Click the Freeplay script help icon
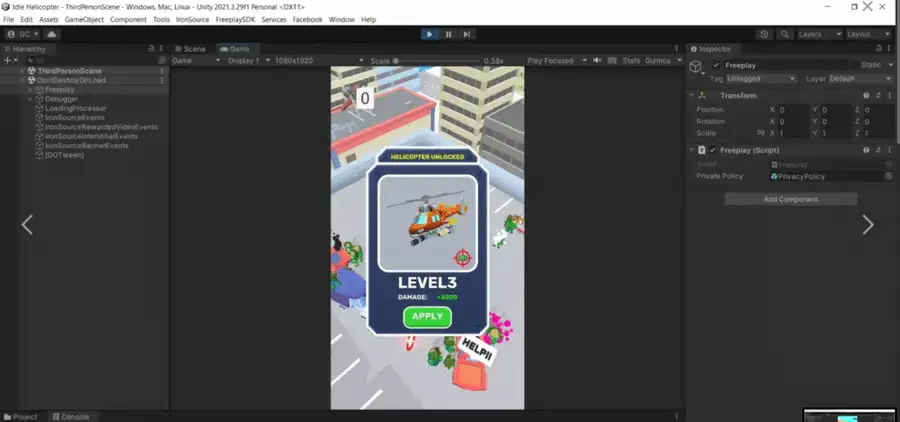The width and height of the screenshot is (900, 422). (x=865, y=150)
